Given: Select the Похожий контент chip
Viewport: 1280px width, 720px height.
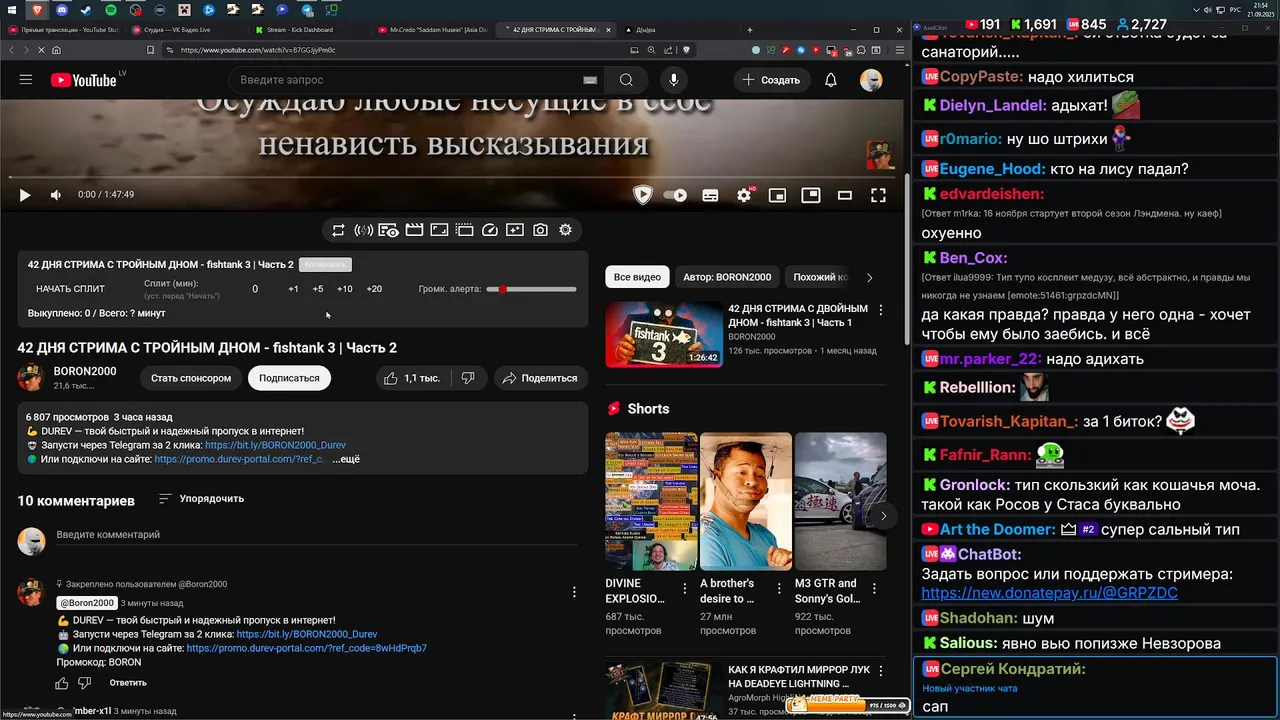Looking at the screenshot, I should coord(820,277).
